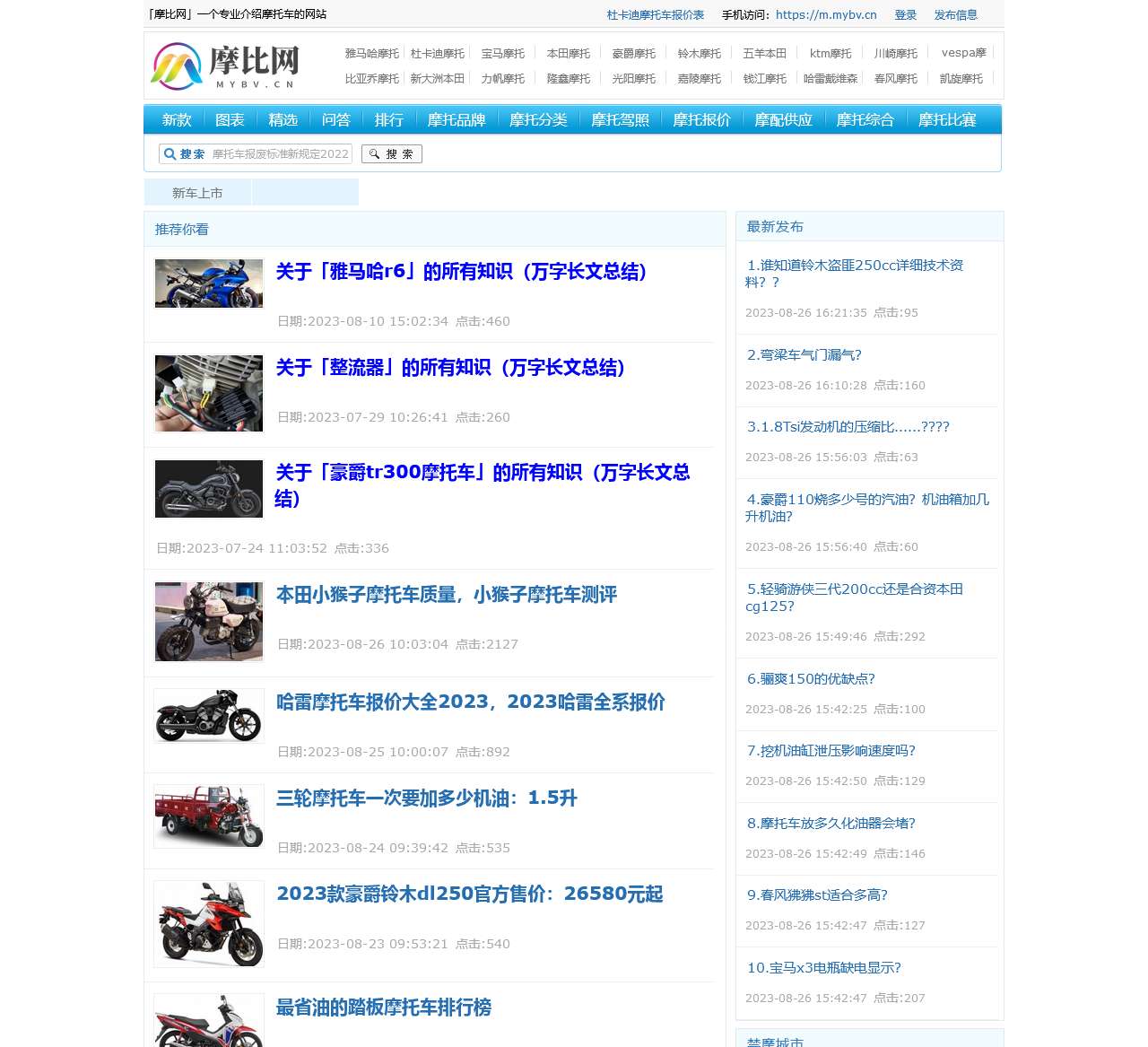Viewport: 1148px width, 1047px height.
Task: Open the 摩托分类 navigation menu item
Action: 538,120
